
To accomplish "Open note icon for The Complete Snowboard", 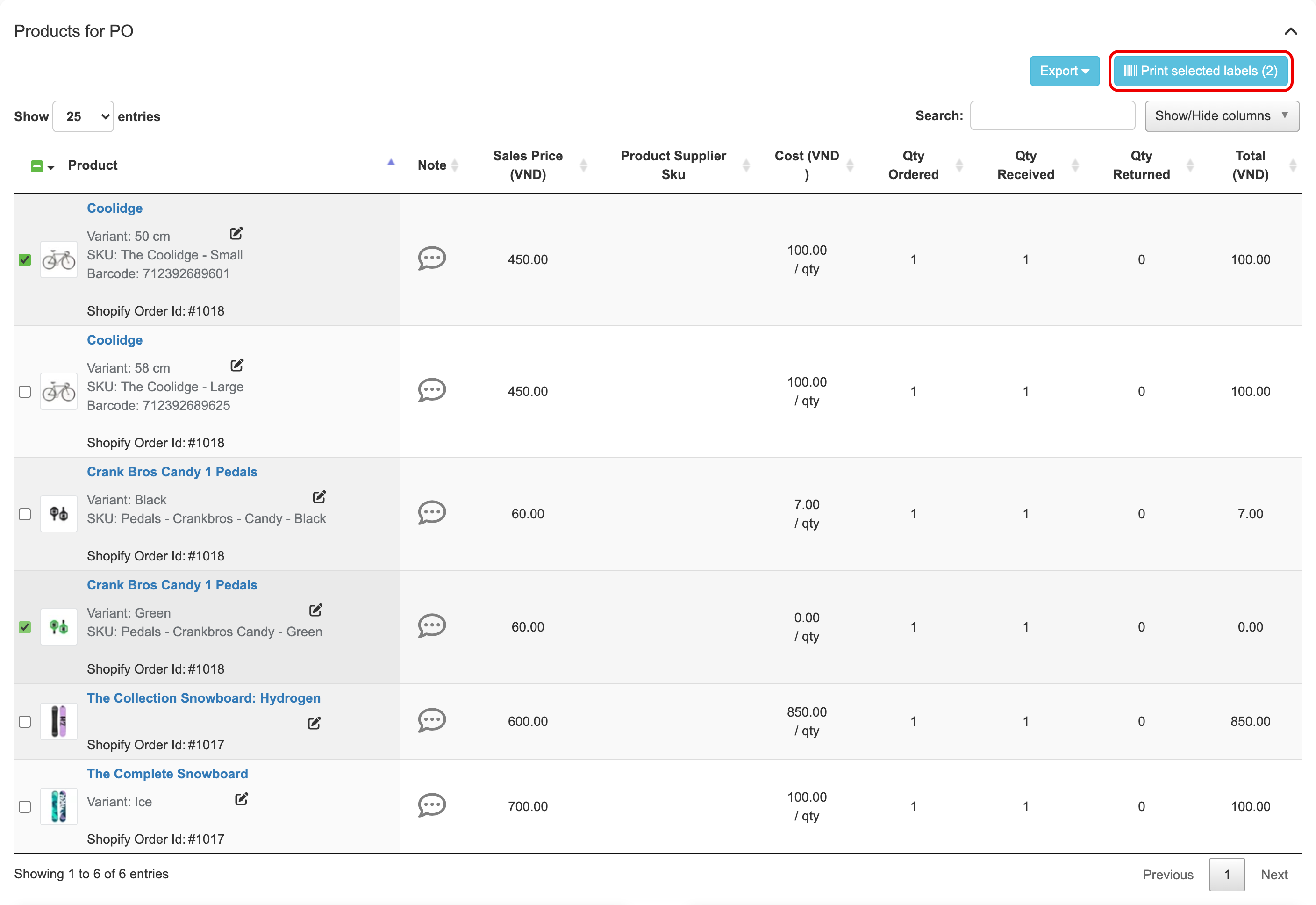I will [x=432, y=805].
